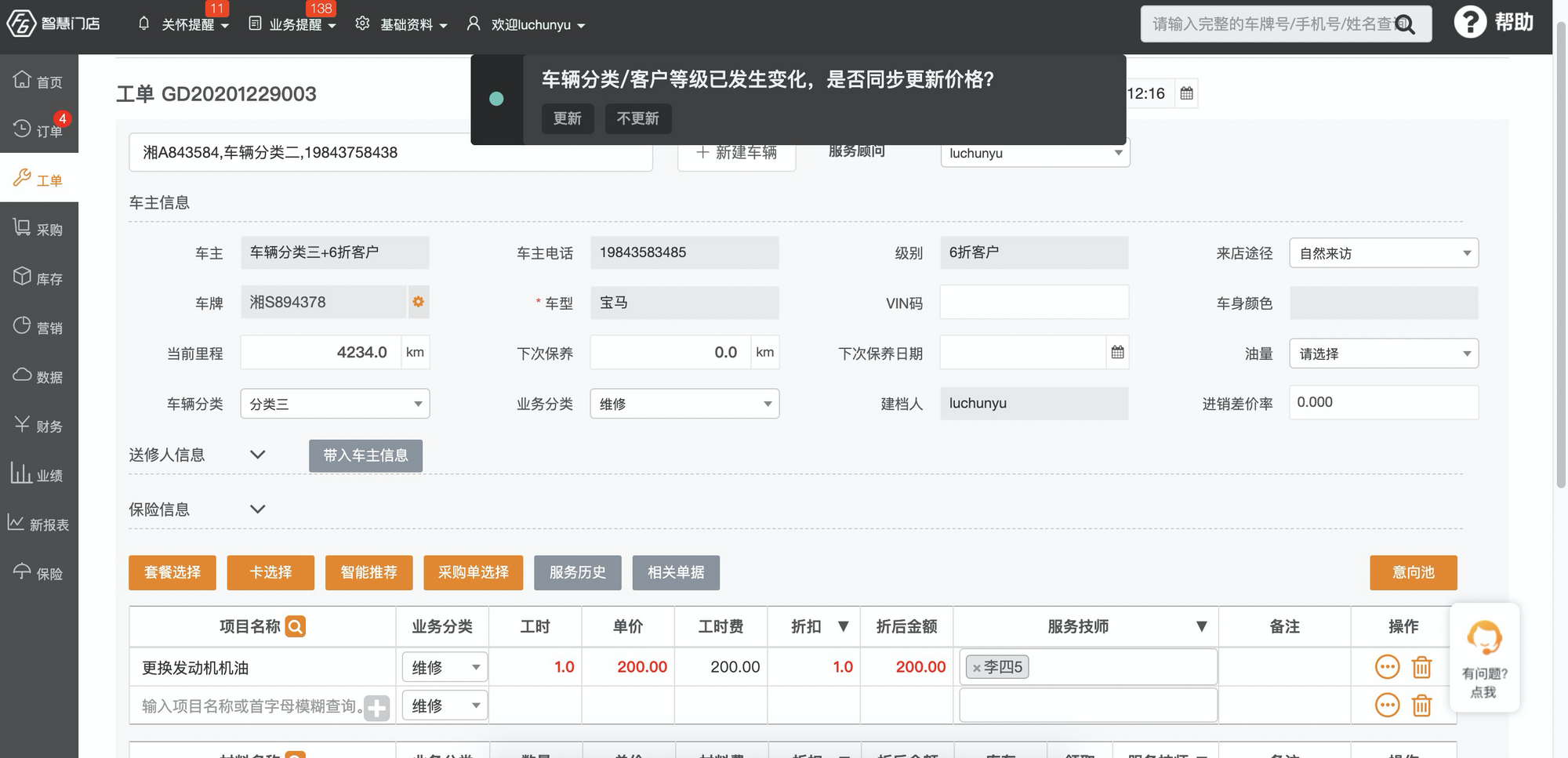Click the 意向池 button
Image resolution: width=1568 pixels, height=758 pixels.
click(1414, 572)
